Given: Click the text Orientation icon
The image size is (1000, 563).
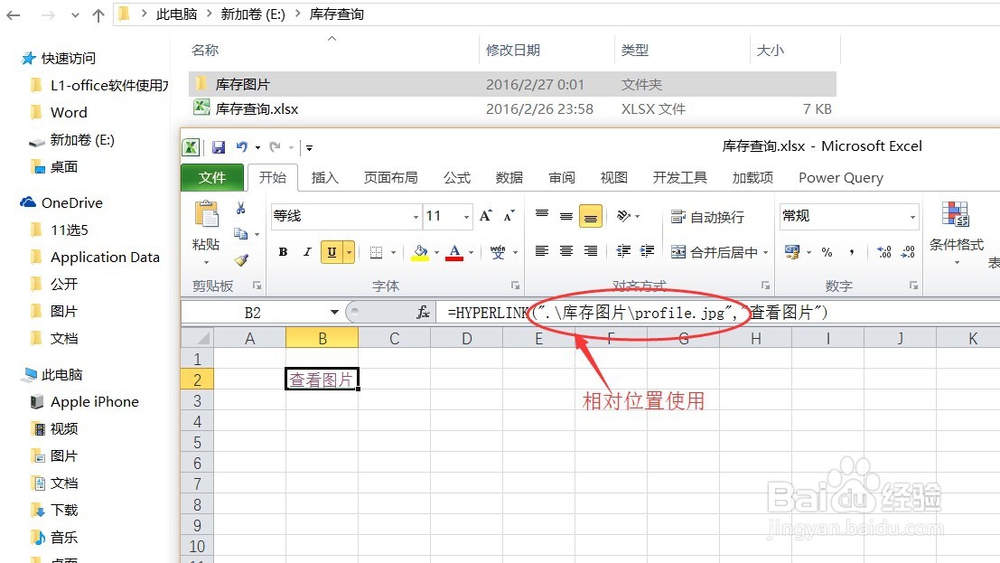Looking at the screenshot, I should click(624, 216).
